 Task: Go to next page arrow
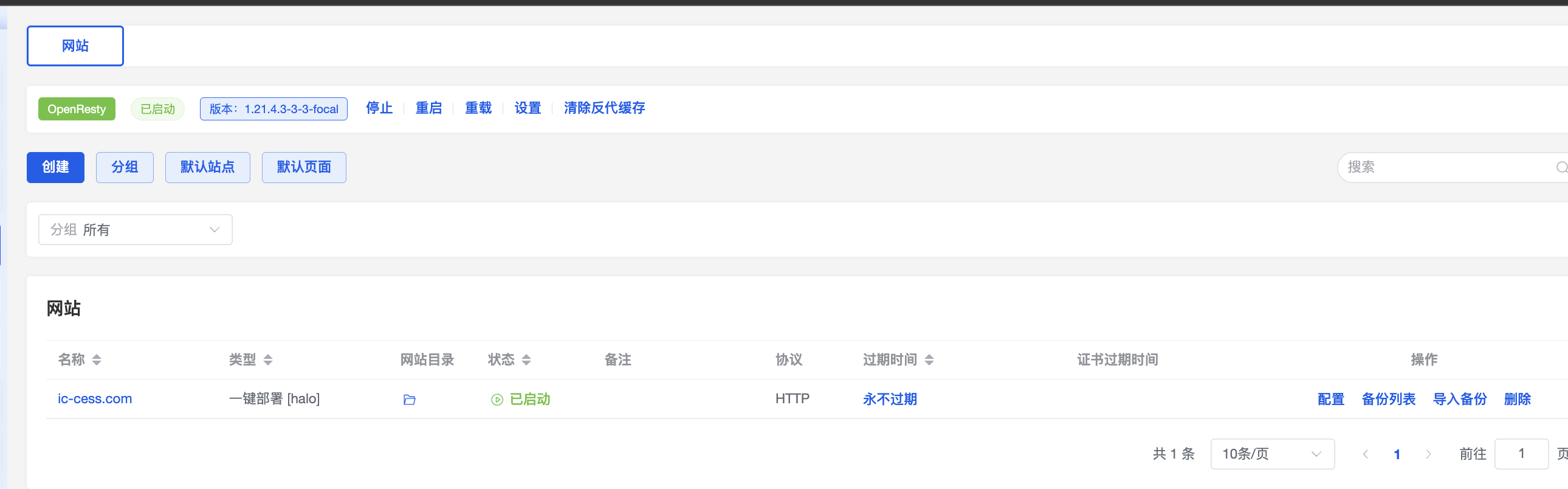(x=1428, y=454)
